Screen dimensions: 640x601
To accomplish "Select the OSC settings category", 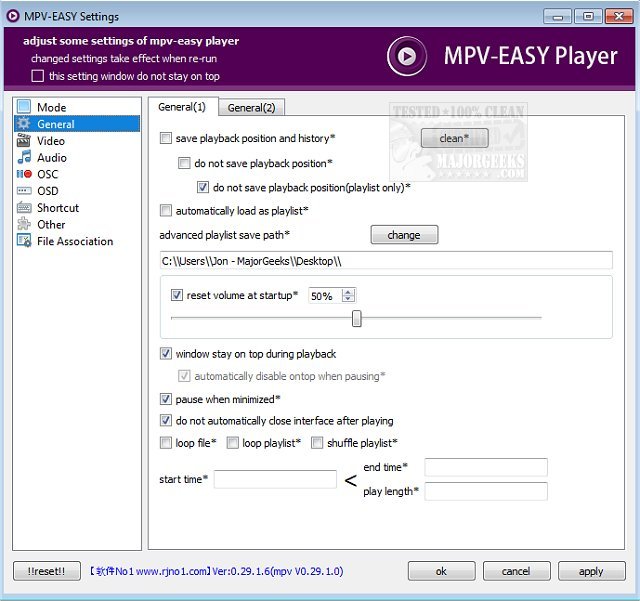I will pyautogui.click(x=47, y=174).
